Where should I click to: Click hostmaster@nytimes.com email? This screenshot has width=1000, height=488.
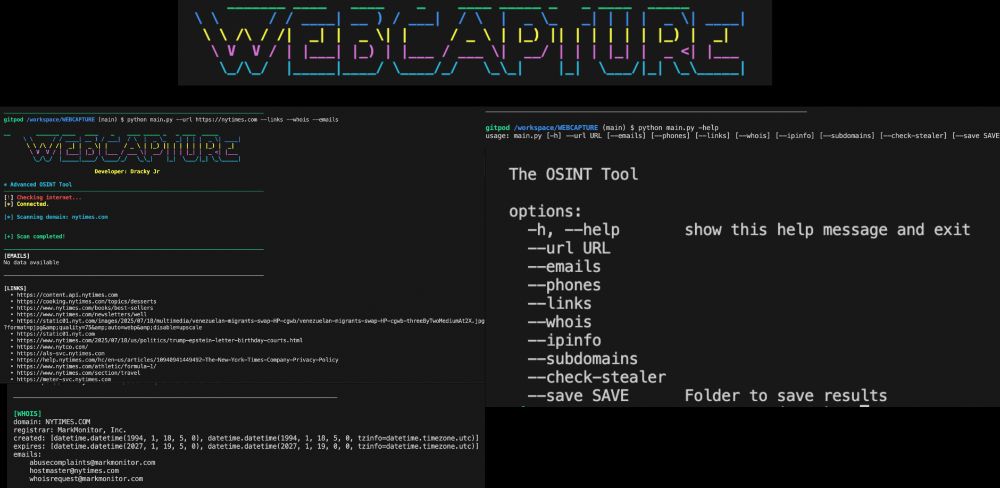(74, 470)
